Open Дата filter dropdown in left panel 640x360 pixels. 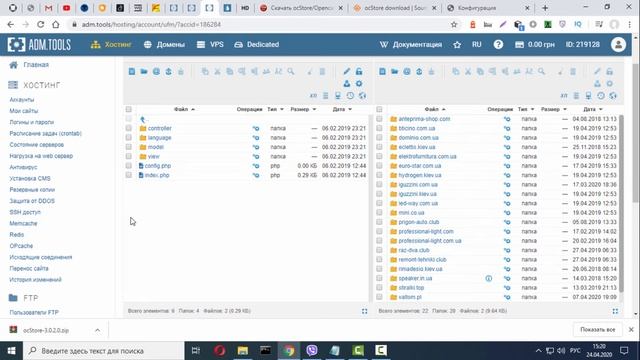click(x=350, y=109)
